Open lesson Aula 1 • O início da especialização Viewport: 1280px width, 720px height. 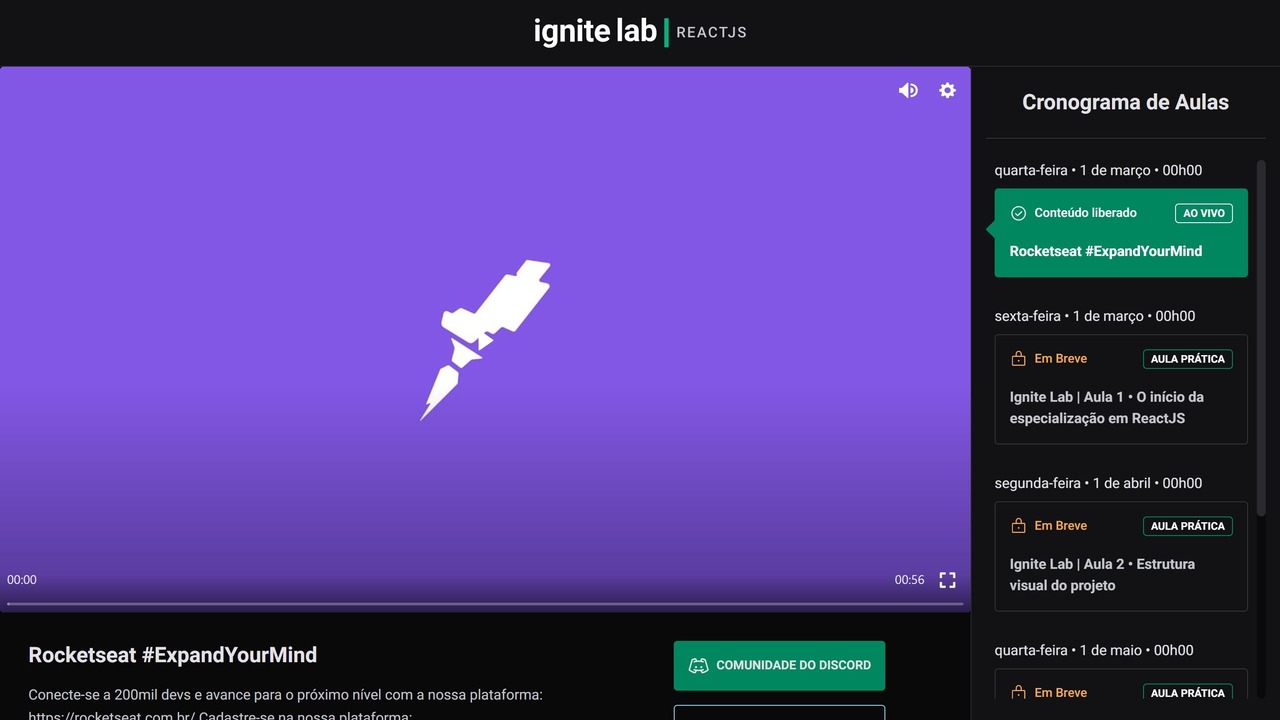(x=1121, y=389)
